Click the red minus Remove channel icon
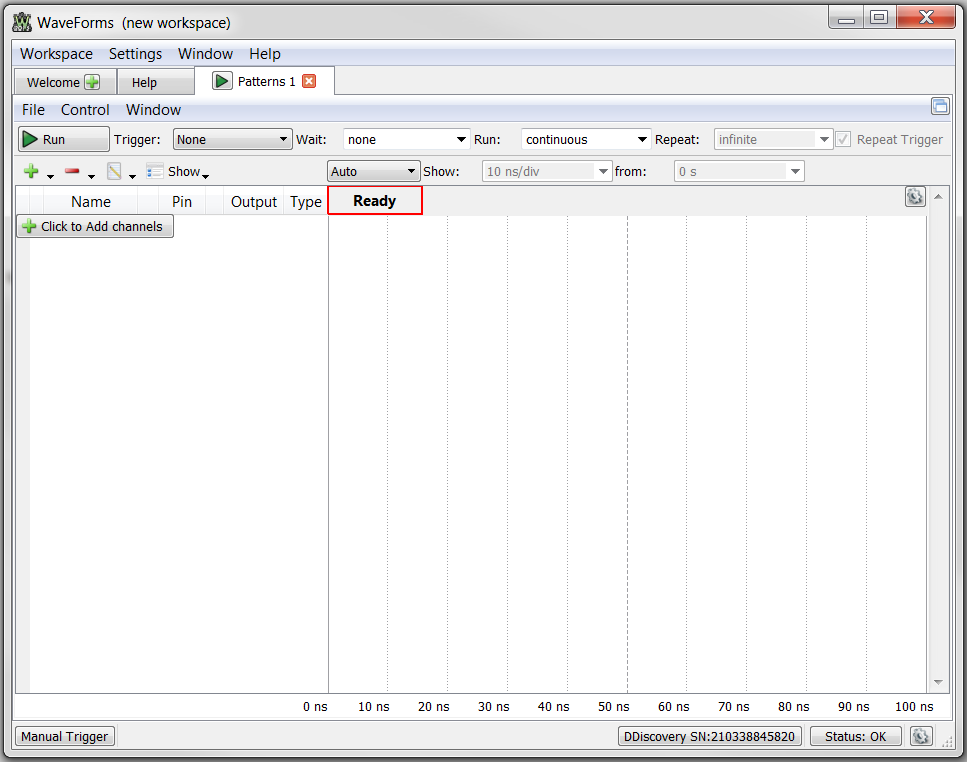The width and height of the screenshot is (967, 762). (72, 171)
